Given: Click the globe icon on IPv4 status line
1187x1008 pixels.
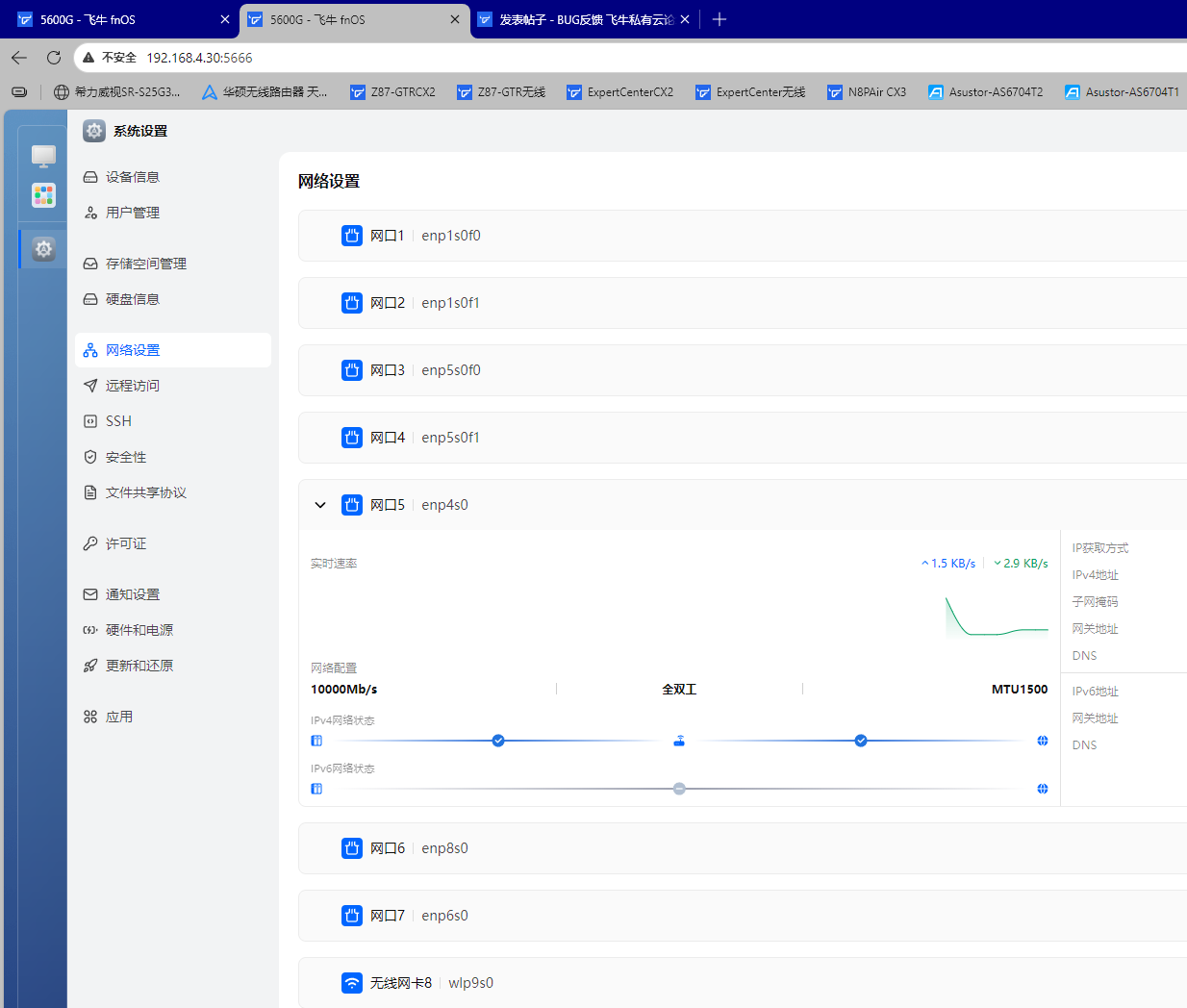Looking at the screenshot, I should coord(1042,741).
